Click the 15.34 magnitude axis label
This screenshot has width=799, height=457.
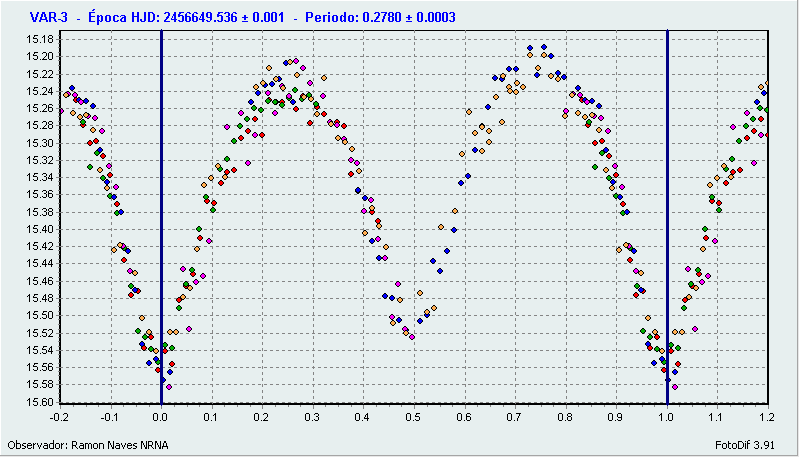coord(40,177)
